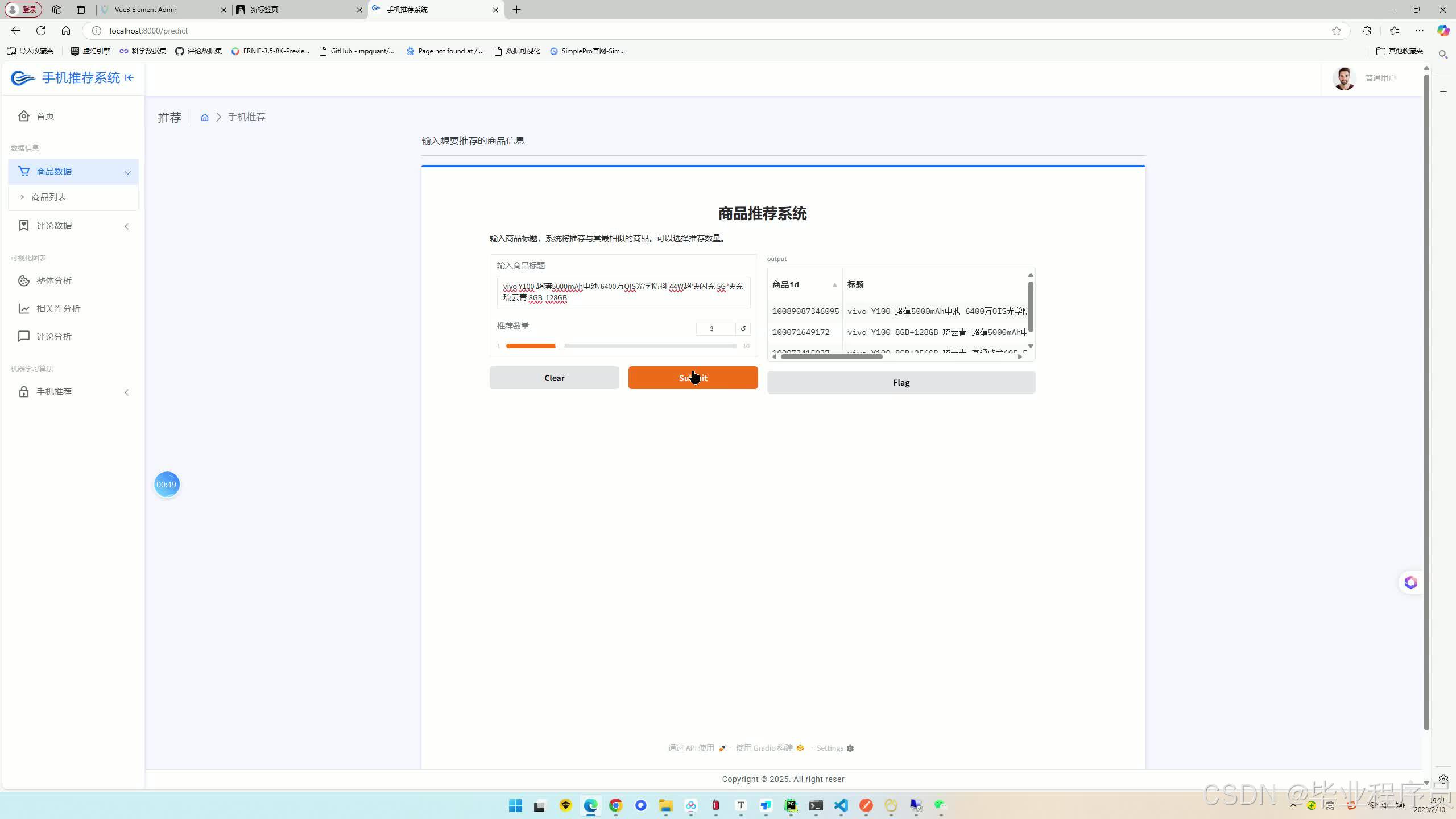This screenshot has width=1456, height=819.
Task: Click the user avatar in the top right
Action: click(1345, 78)
